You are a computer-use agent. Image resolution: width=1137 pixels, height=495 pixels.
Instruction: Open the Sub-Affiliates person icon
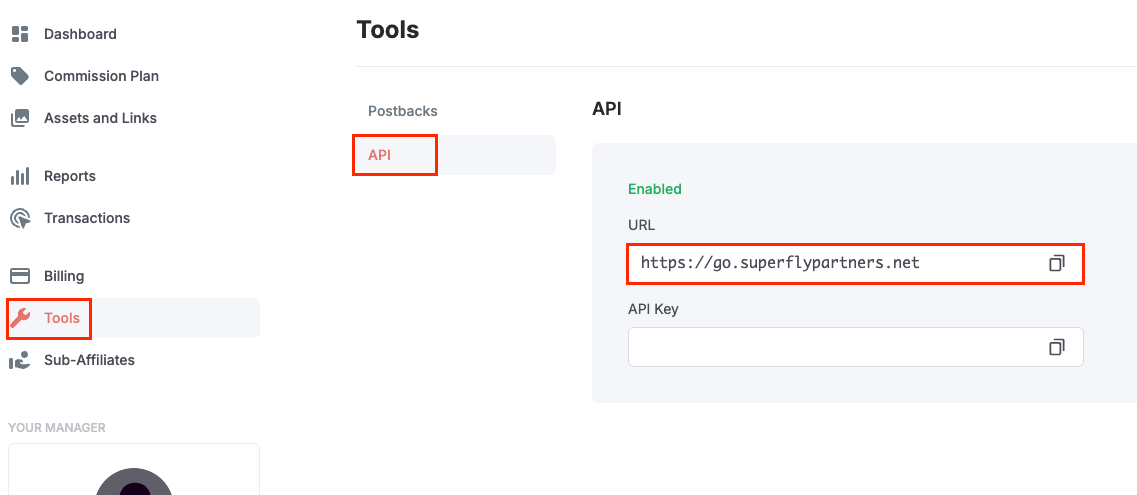click(x=20, y=360)
